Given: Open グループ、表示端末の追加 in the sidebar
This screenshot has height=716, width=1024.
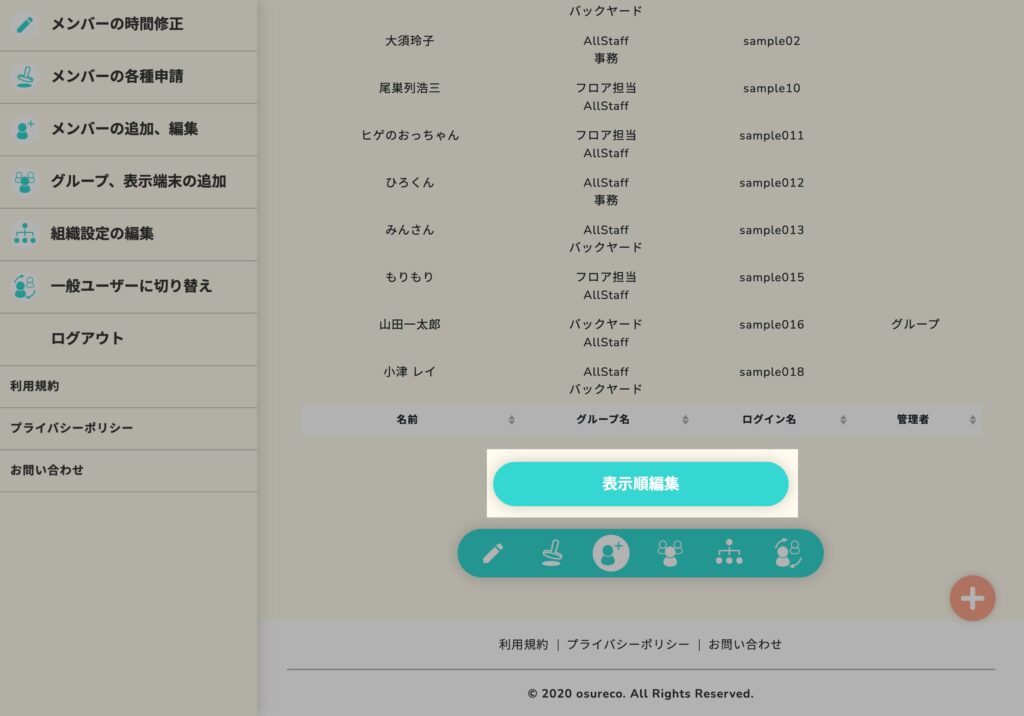Looking at the screenshot, I should click(138, 181).
